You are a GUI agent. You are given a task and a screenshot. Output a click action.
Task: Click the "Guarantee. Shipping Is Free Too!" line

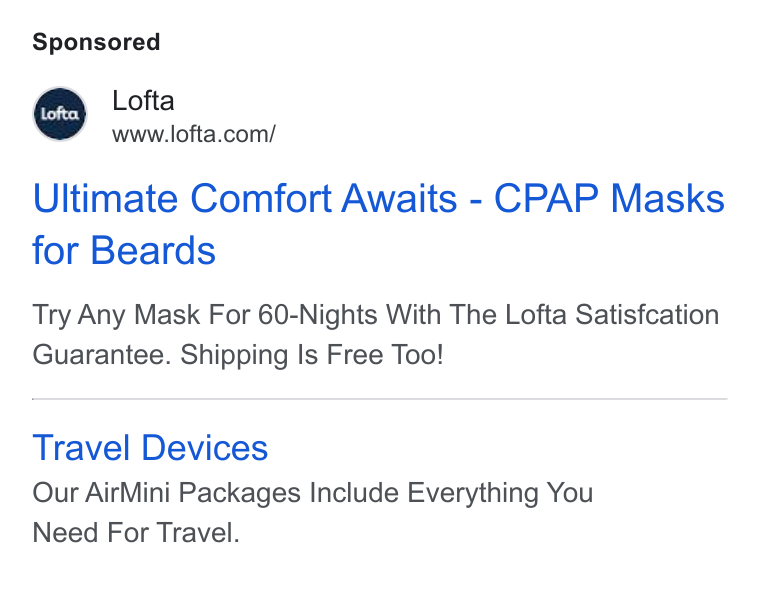pyautogui.click(x=238, y=355)
